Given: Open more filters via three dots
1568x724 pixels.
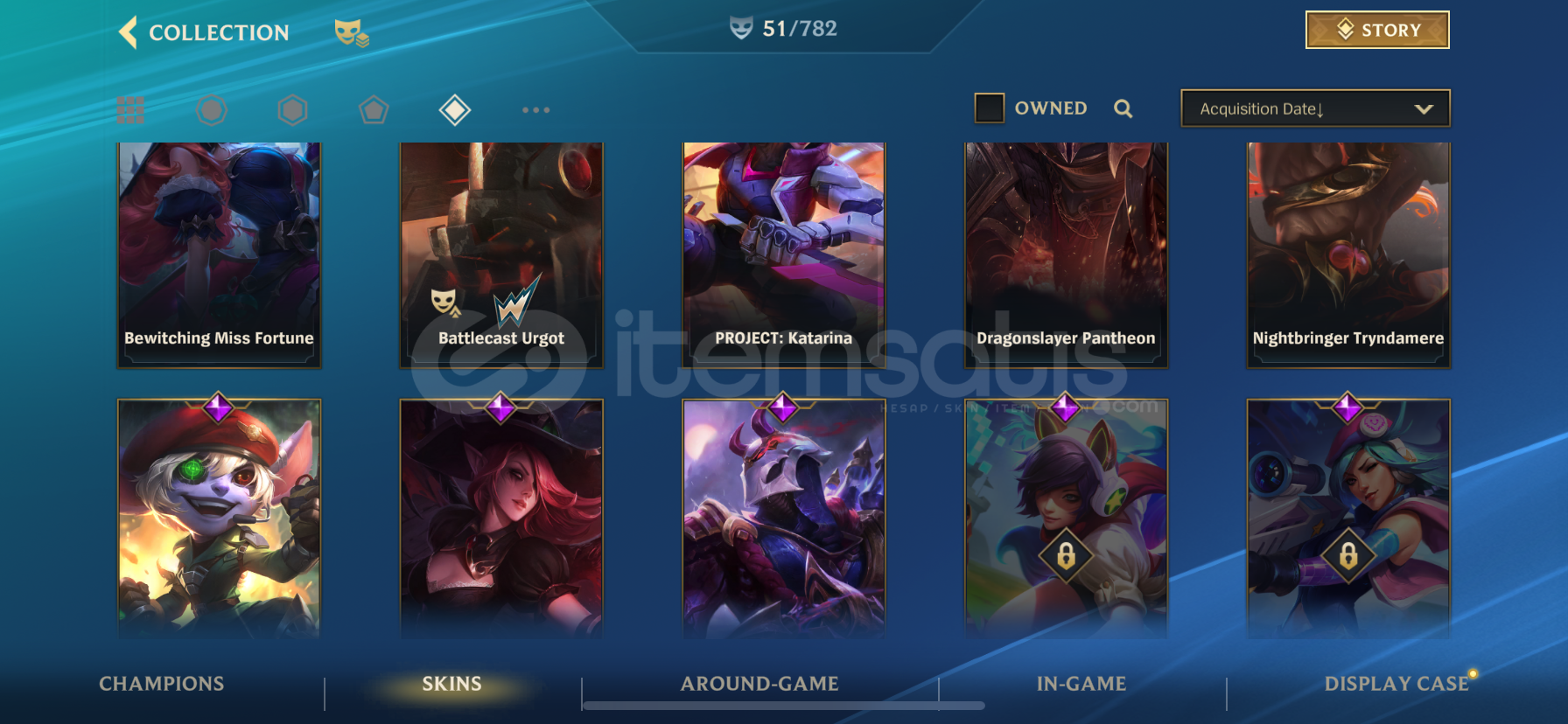Looking at the screenshot, I should (x=535, y=110).
